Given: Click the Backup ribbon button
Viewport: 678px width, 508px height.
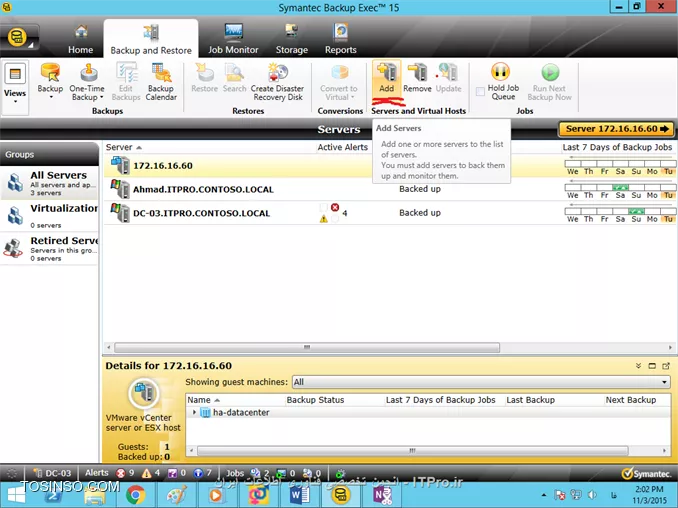Looking at the screenshot, I should pos(50,81).
